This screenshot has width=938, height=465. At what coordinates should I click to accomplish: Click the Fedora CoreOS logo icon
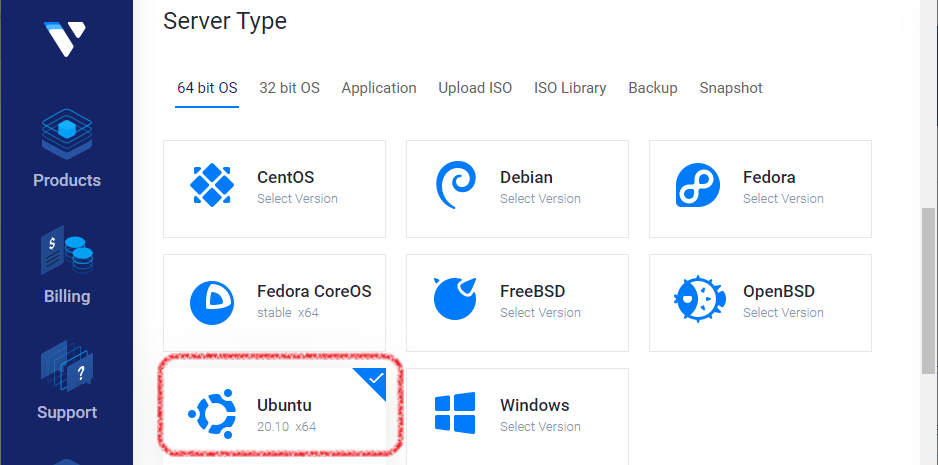(x=212, y=303)
